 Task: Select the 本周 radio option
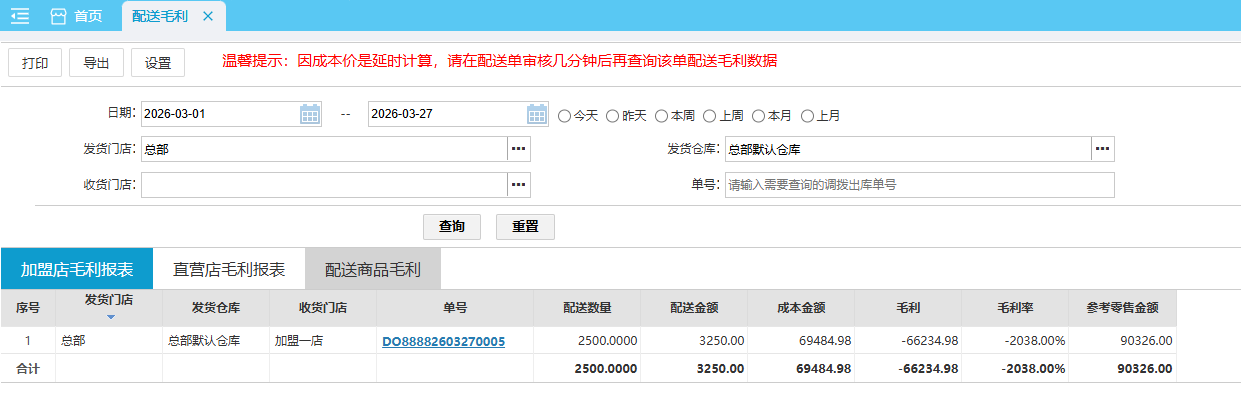(662, 116)
